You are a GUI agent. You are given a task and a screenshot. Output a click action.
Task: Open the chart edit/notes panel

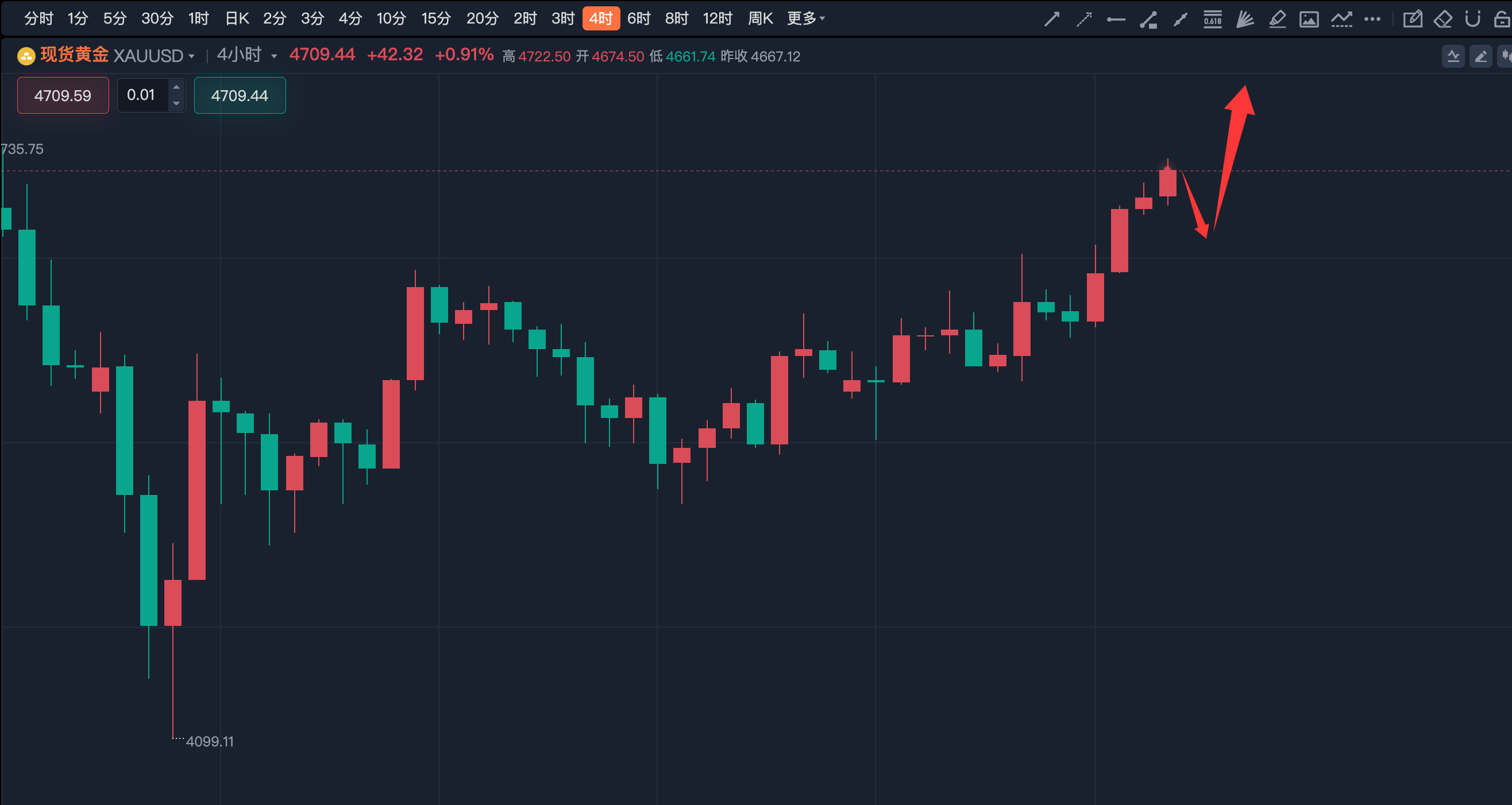pyautogui.click(x=1413, y=18)
